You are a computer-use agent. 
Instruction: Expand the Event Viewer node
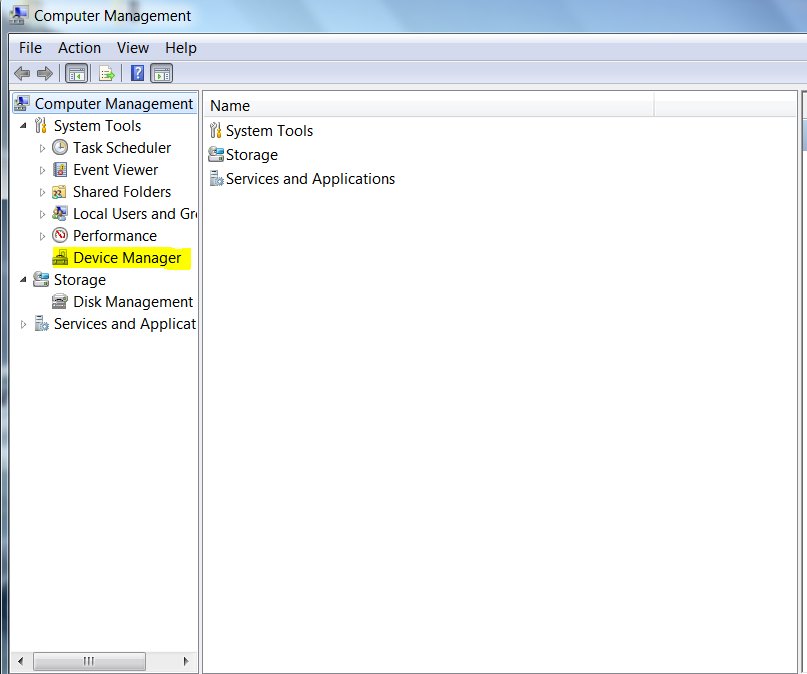click(42, 169)
